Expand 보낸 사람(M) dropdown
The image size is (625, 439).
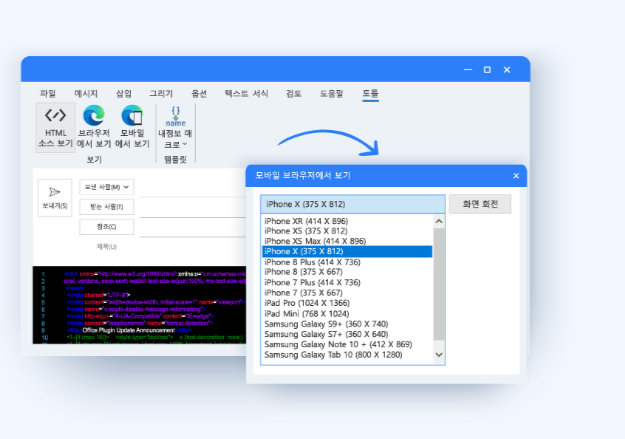coord(106,187)
